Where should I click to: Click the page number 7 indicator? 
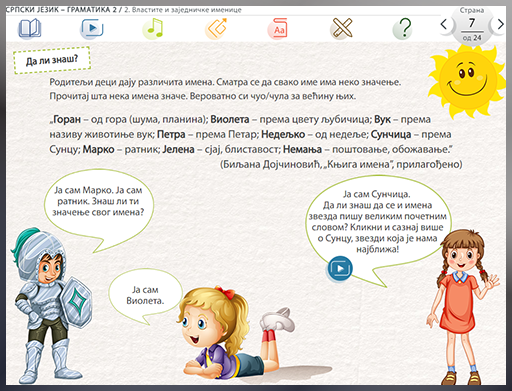point(472,23)
